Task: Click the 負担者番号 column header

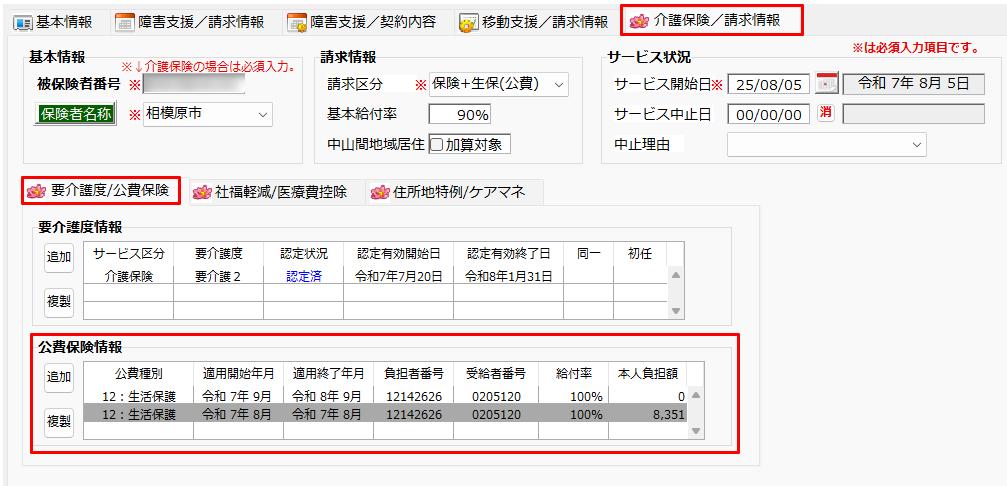Action: point(413,374)
